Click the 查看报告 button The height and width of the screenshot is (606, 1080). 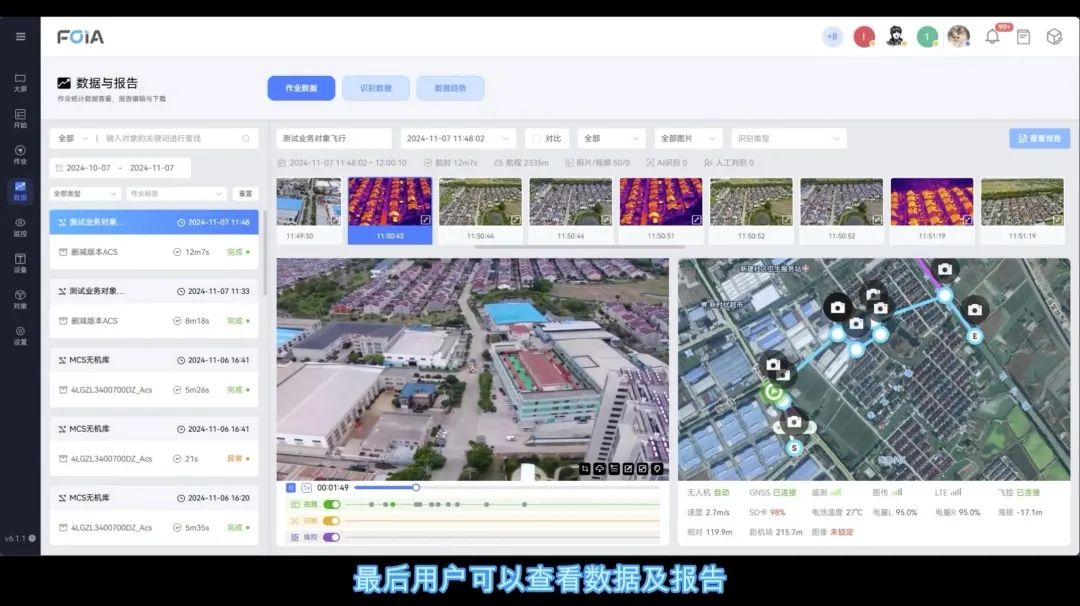tap(1039, 139)
